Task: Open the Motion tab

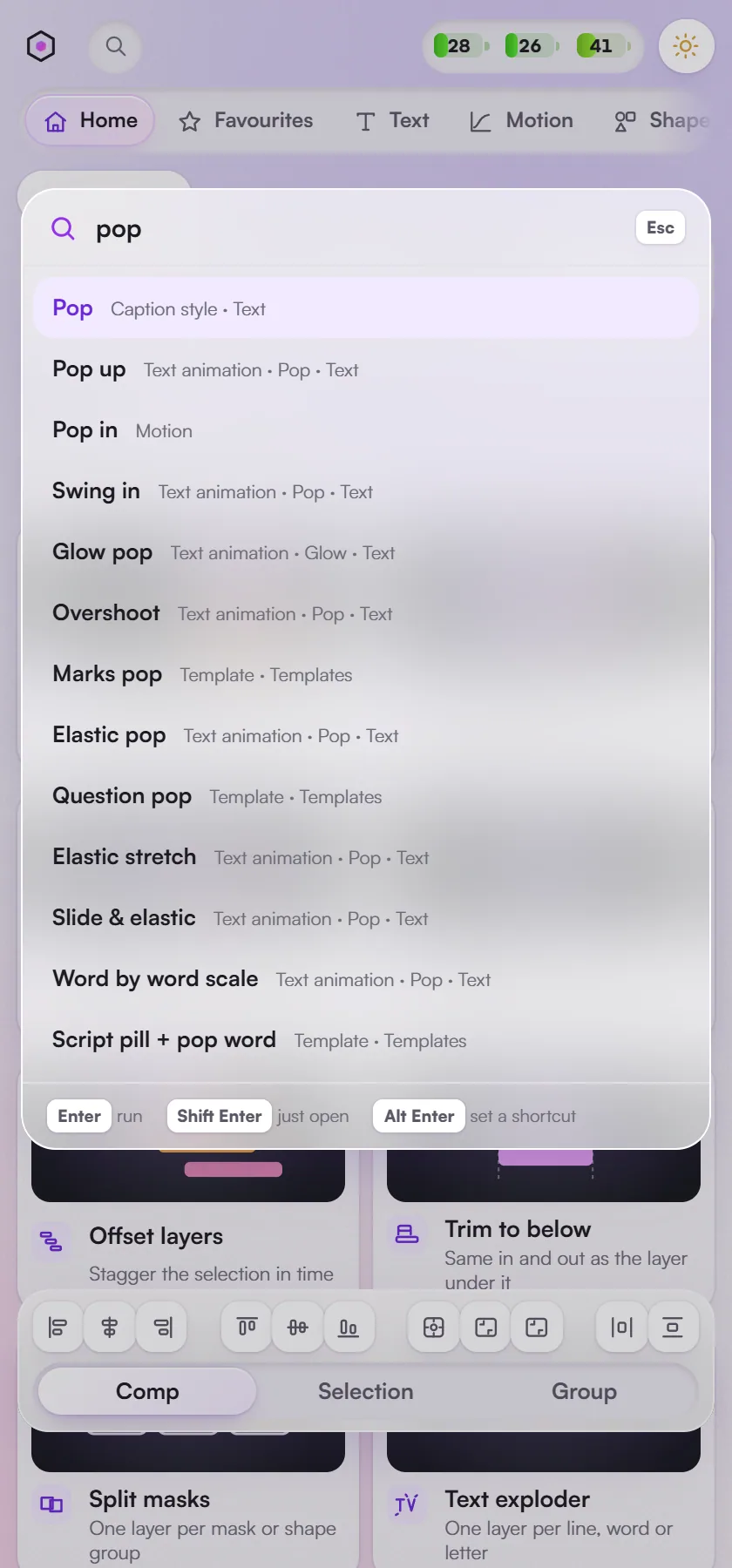Action: (x=521, y=120)
